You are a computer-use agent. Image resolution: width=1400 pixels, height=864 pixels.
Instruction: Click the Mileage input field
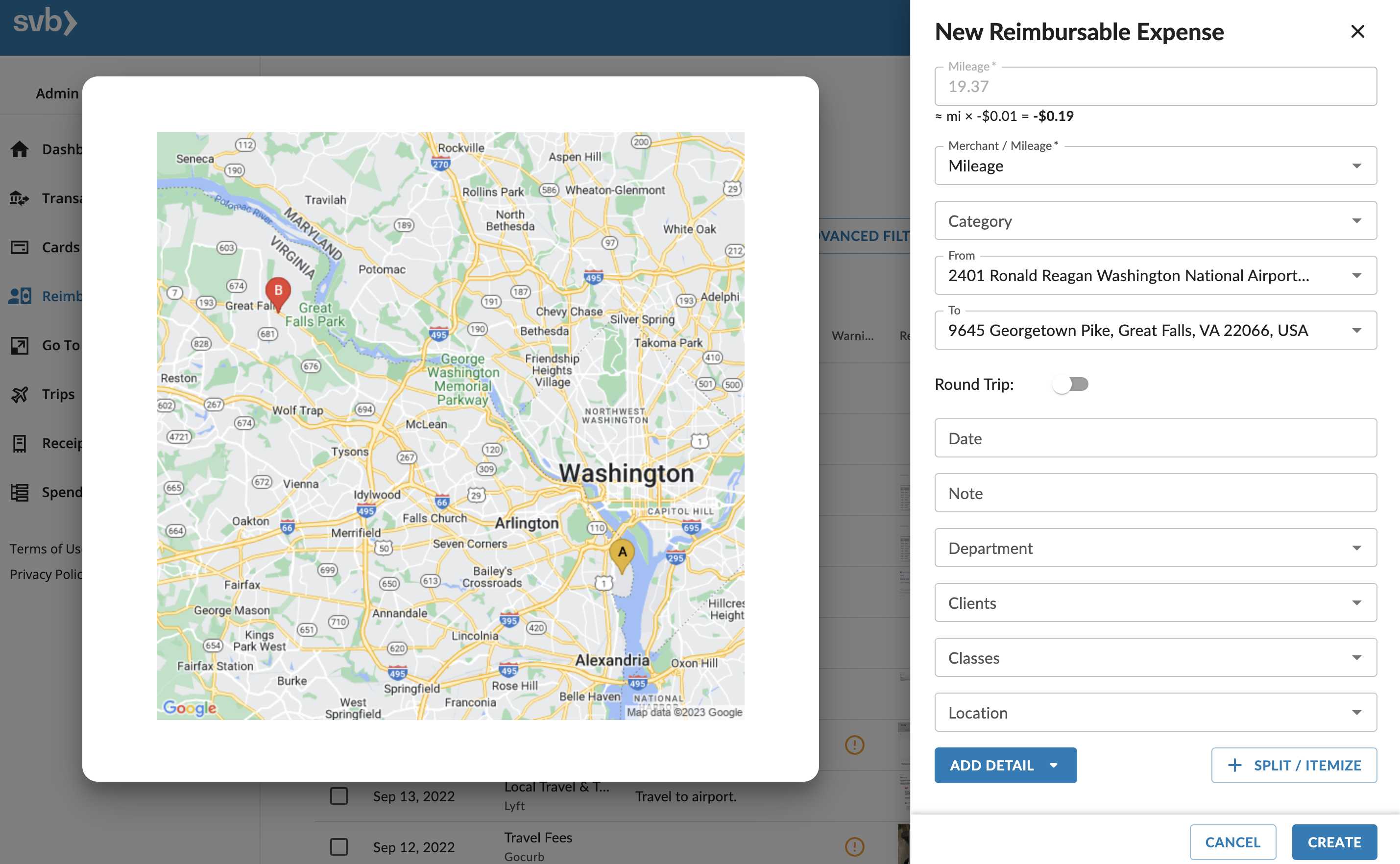click(x=1155, y=85)
